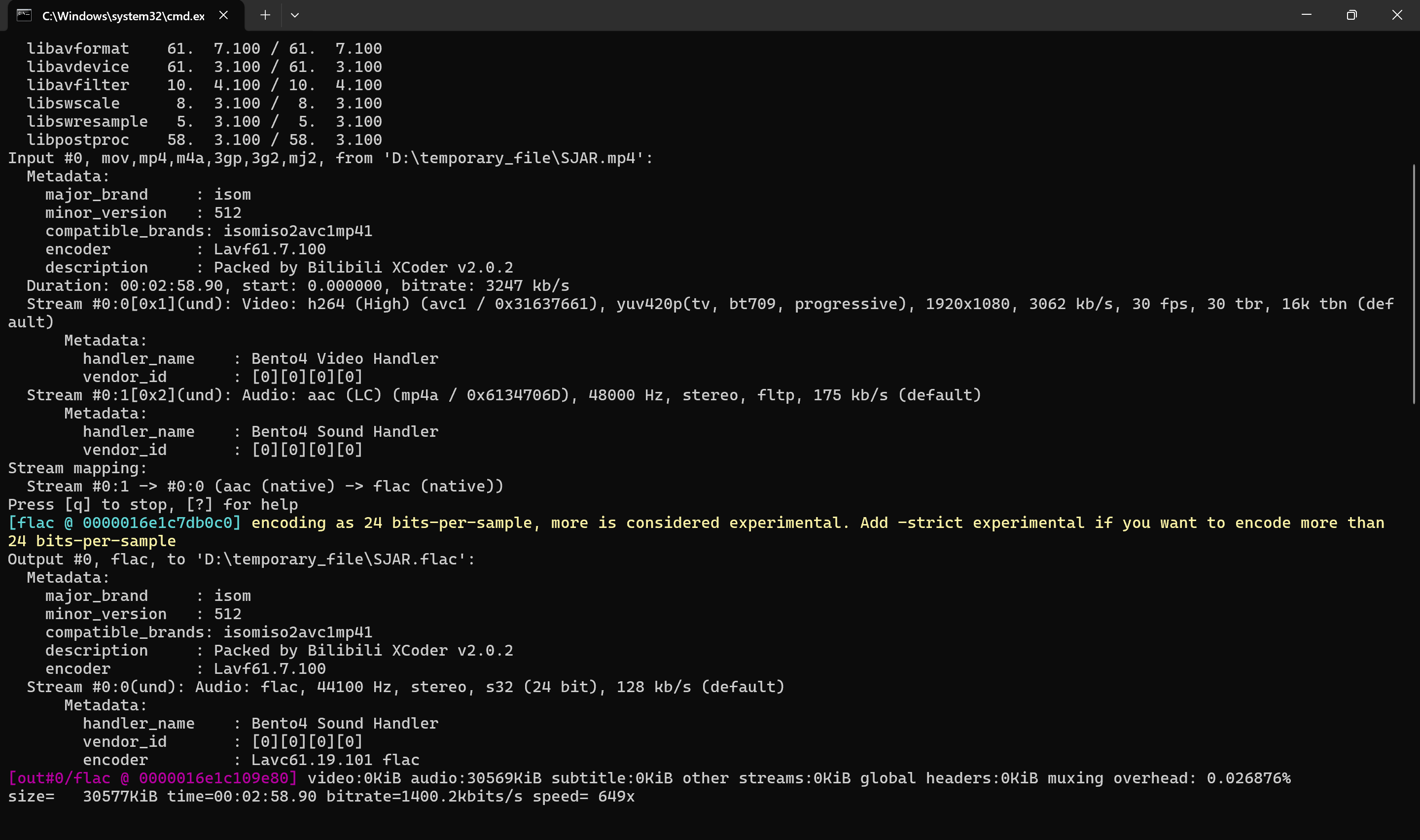Viewport: 1420px width, 840px height.
Task: Expand the new tab profile dropdown chevron
Action: tap(295, 15)
